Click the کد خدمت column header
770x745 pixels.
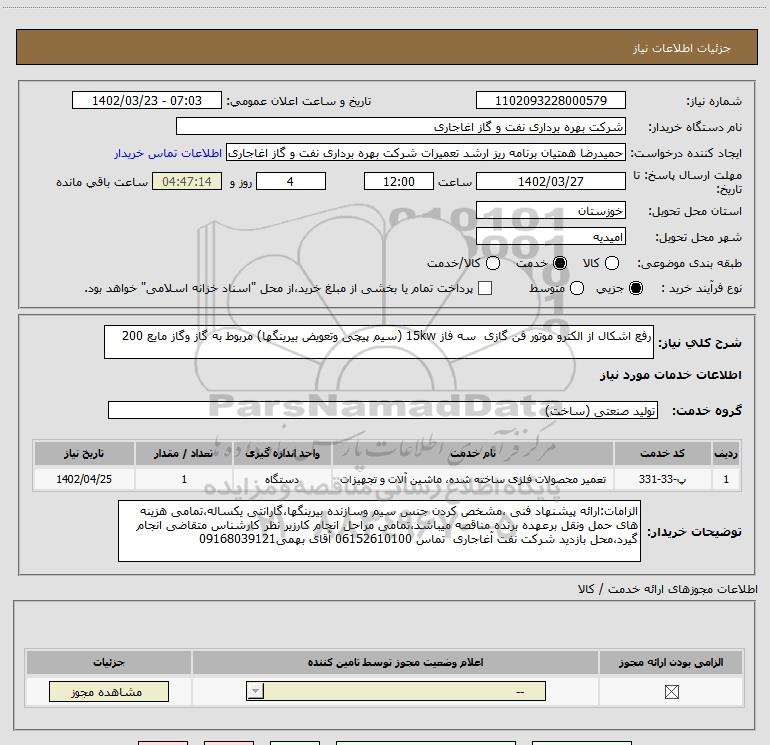[x=662, y=453]
